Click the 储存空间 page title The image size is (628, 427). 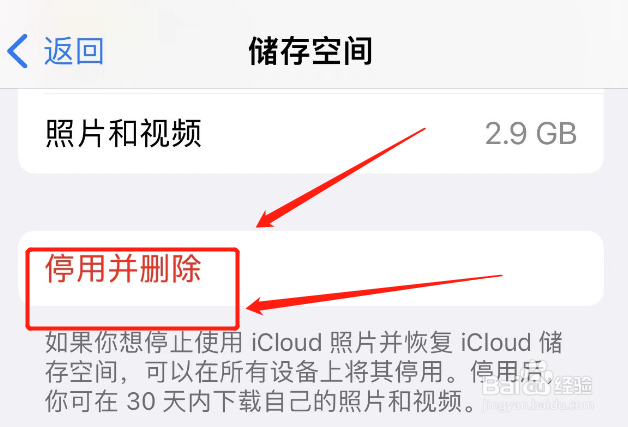(311, 51)
